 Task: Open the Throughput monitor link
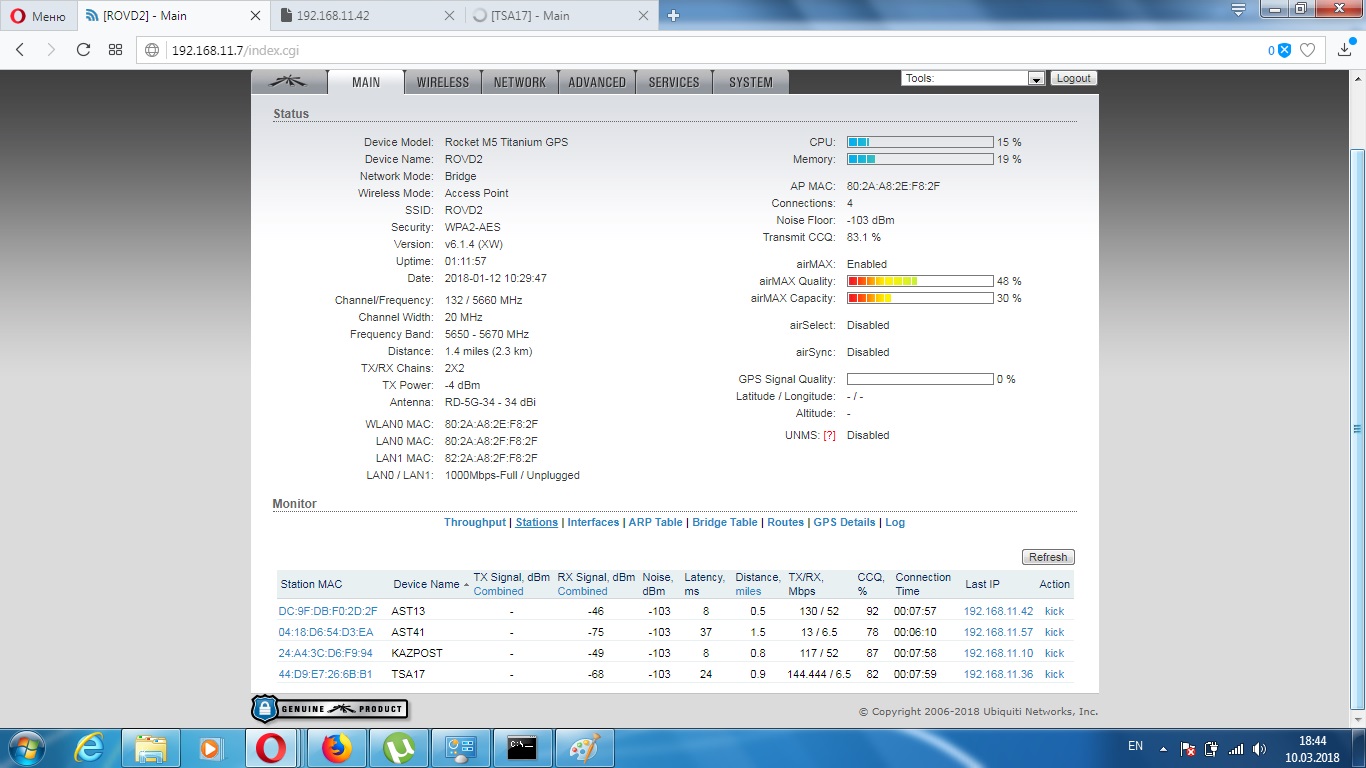coord(475,522)
